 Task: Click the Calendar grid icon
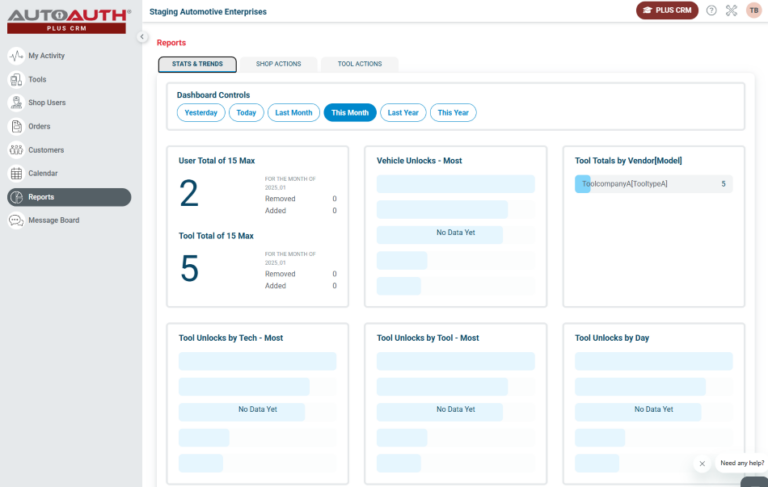pyautogui.click(x=16, y=173)
